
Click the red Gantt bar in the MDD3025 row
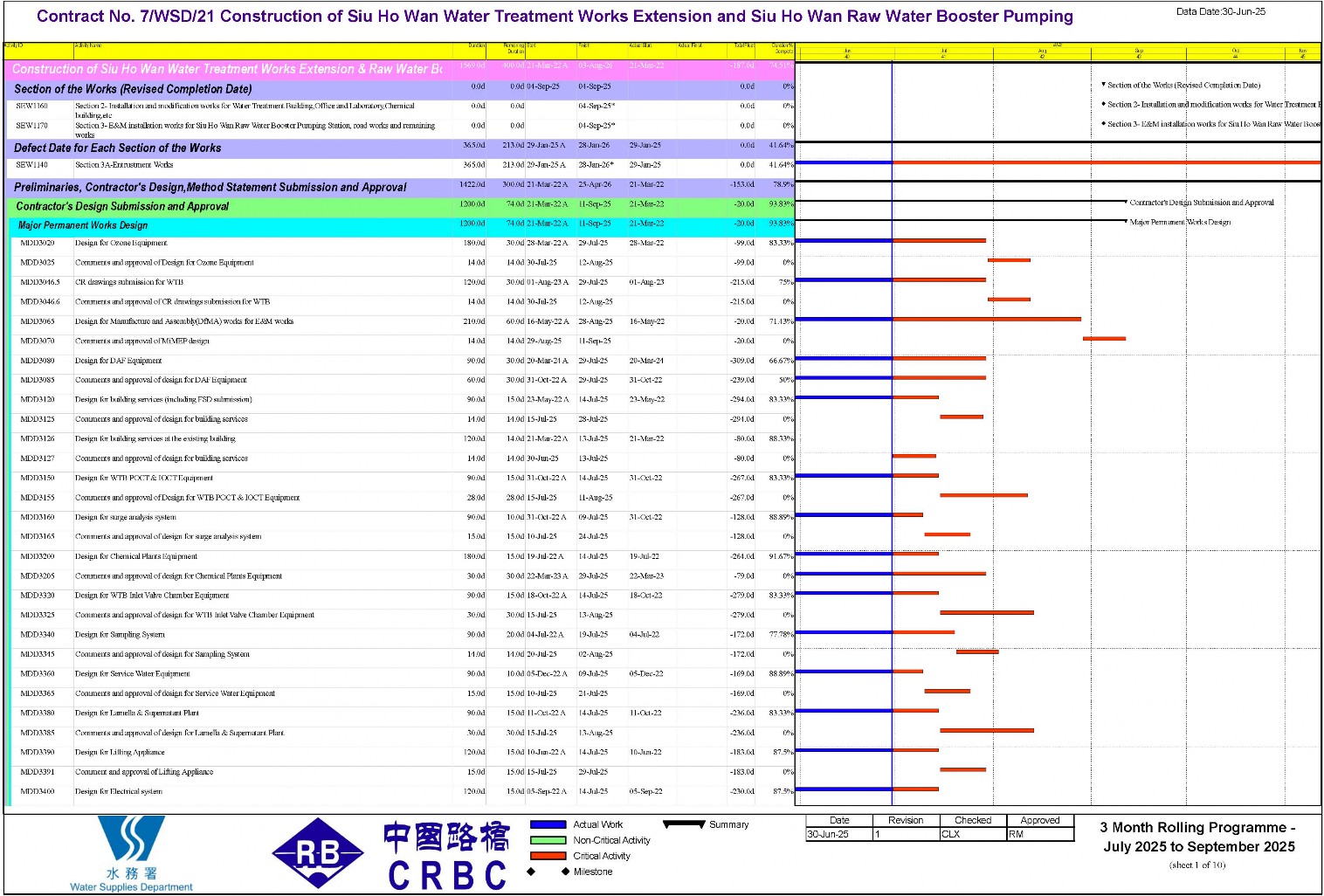1009,260
